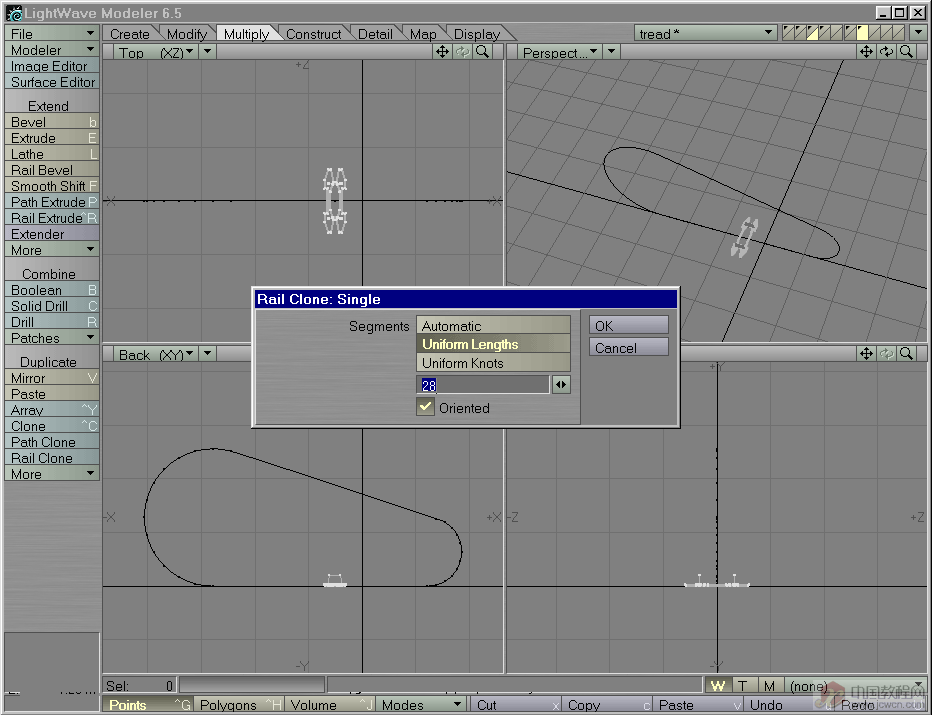Open the More dropdown under Duplicate
Viewport: 932px width, 715px height.
(52, 474)
